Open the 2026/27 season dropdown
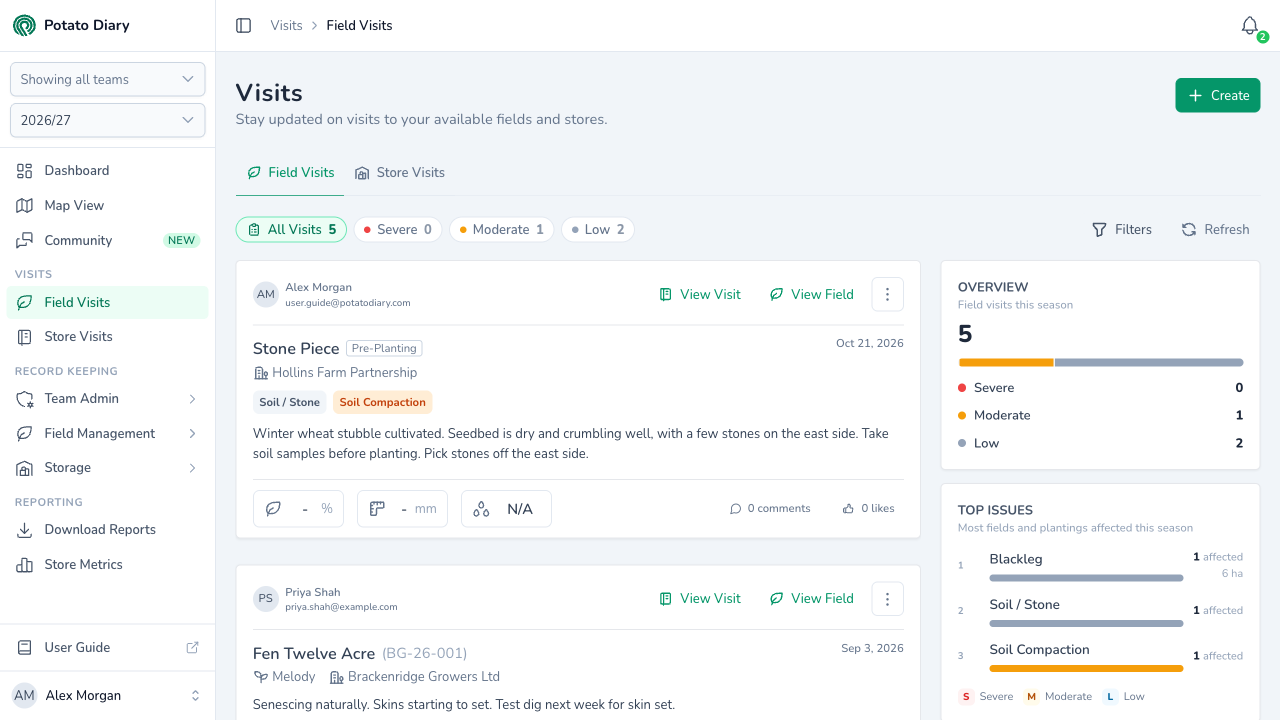 [x=108, y=120]
